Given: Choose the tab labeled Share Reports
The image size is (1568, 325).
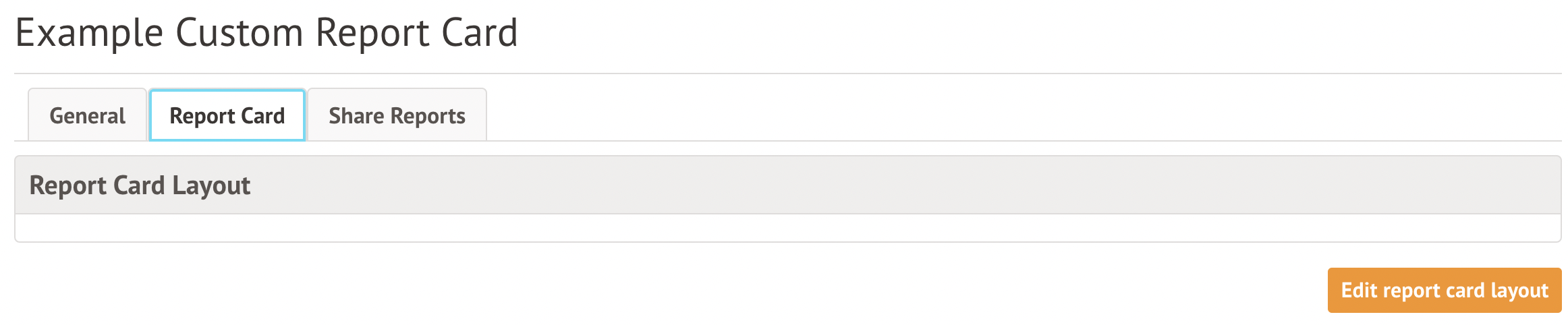Looking at the screenshot, I should [397, 115].
